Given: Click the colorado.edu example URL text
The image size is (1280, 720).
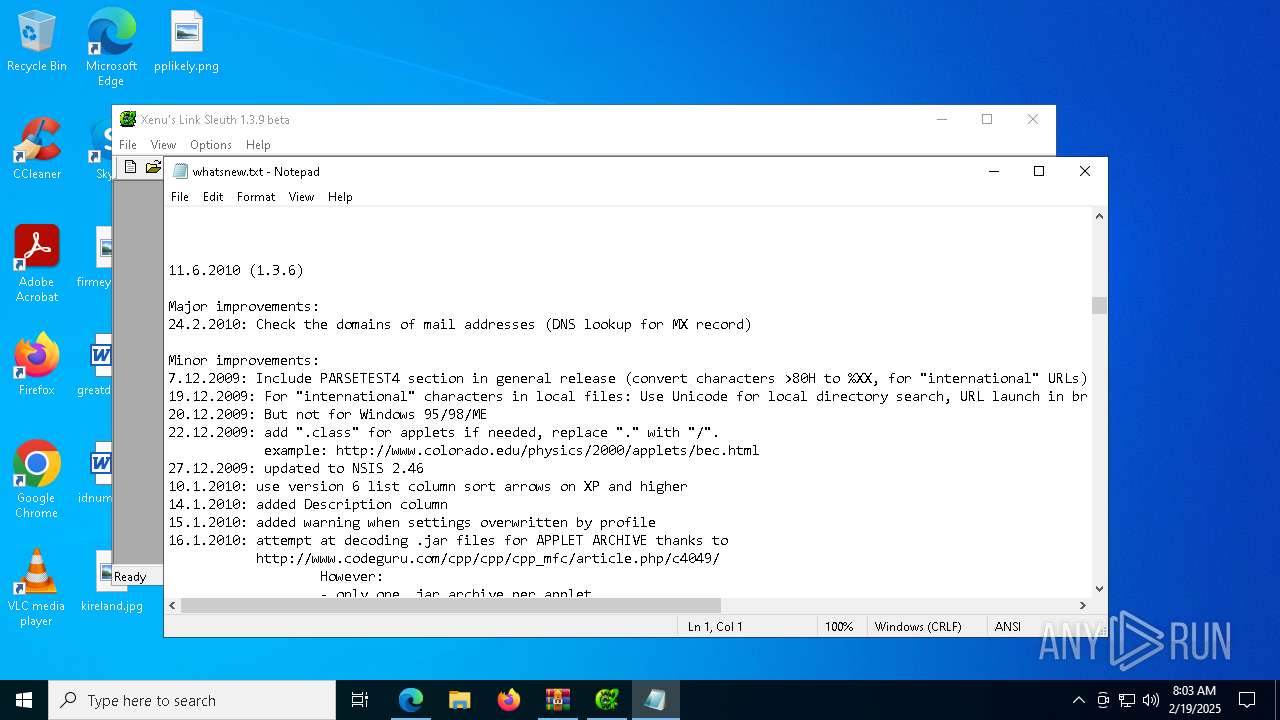Looking at the screenshot, I should pyautogui.click(x=547, y=450).
